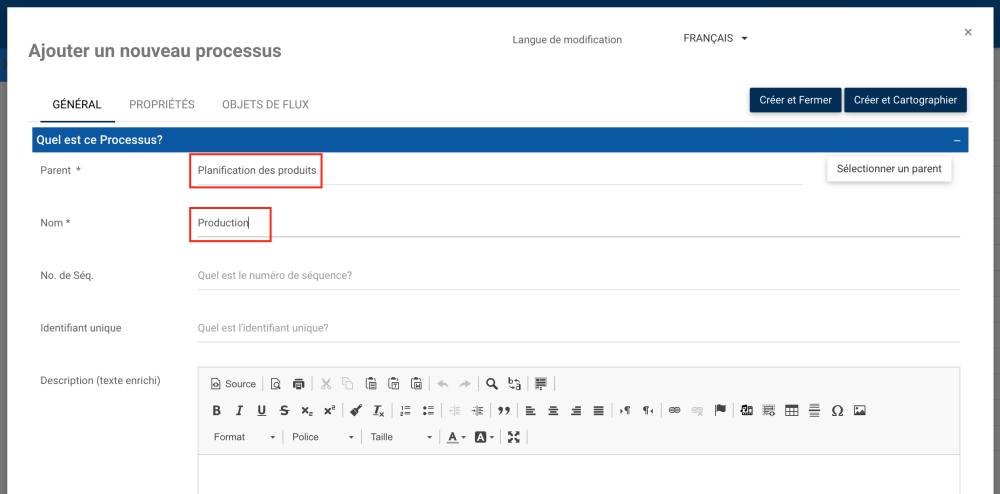Click the No. de Séq. field
Screen dimensions: 1000x494
(578, 276)
